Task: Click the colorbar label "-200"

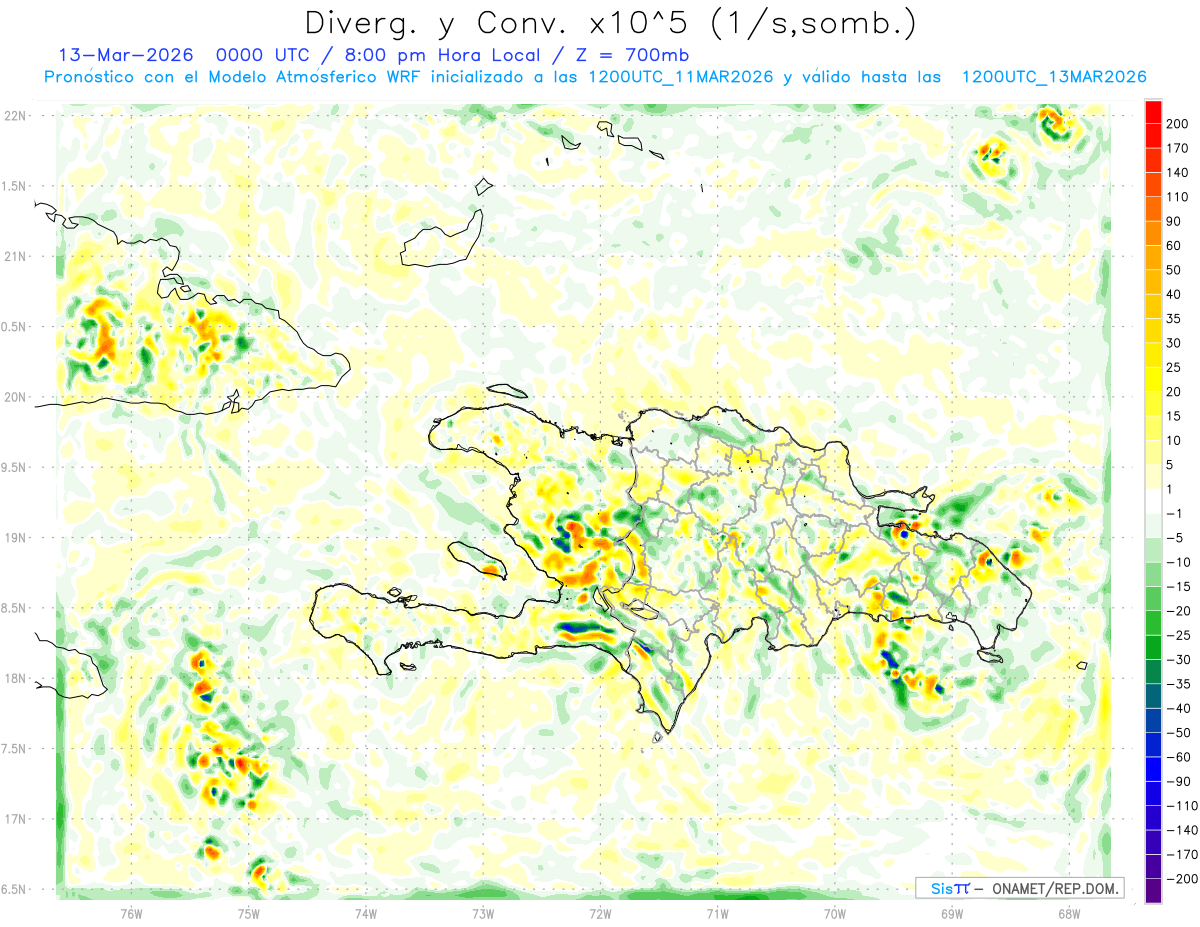Action: tap(1182, 878)
